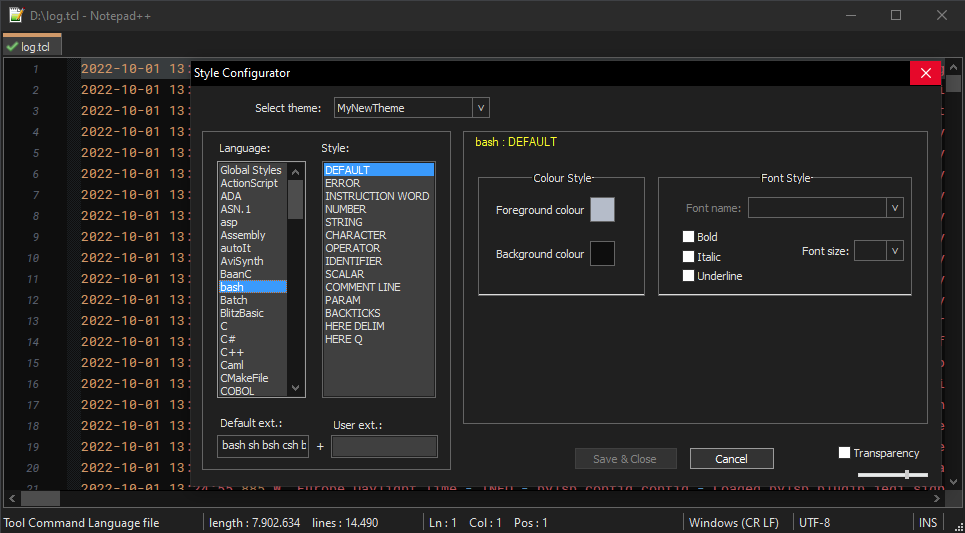
Task: Maximize the Notepad++ window
Action: pos(896,15)
